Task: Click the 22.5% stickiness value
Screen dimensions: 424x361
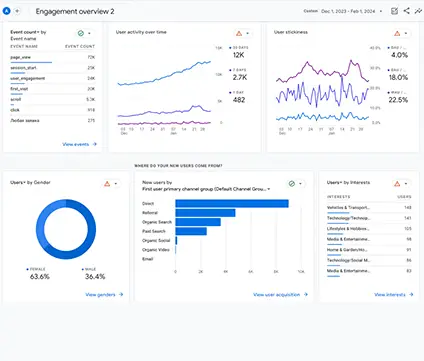Action: pos(398,100)
